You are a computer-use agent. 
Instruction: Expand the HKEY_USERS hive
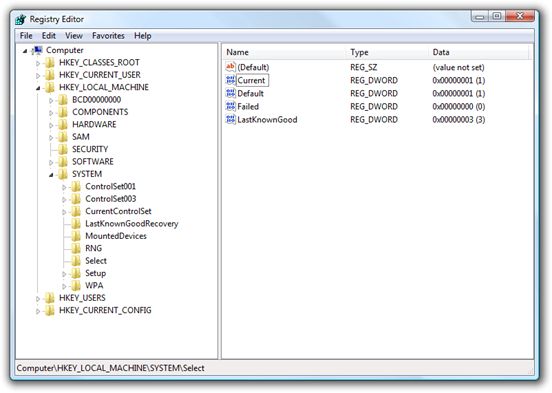pos(38,299)
